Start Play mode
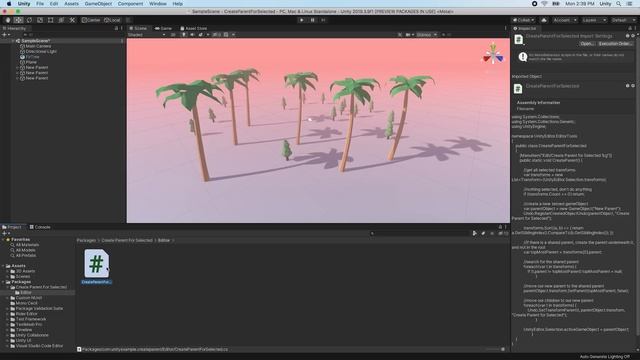Screen dimensions: 640x360 [302, 20]
